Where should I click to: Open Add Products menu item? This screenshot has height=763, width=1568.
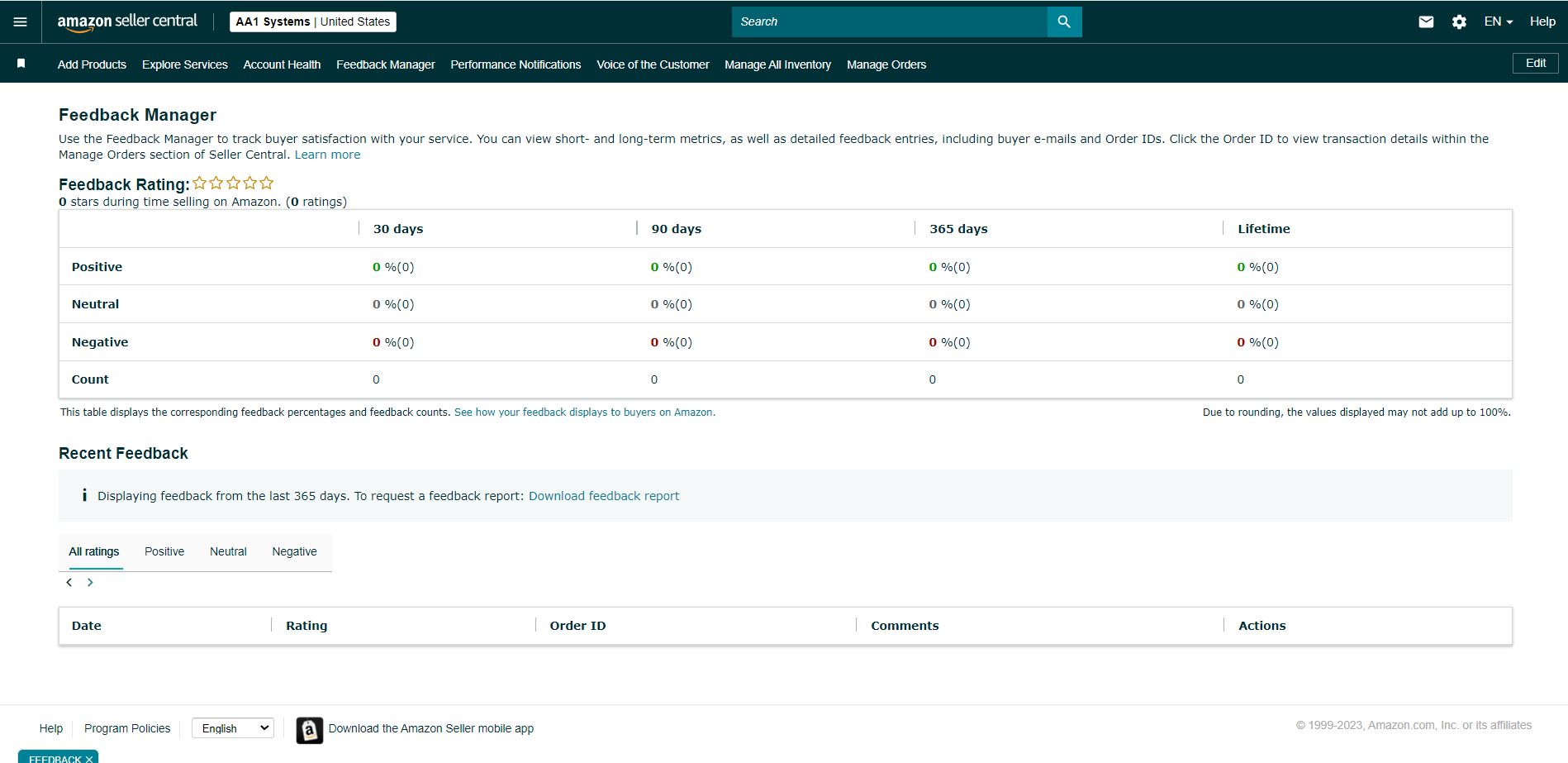point(92,64)
